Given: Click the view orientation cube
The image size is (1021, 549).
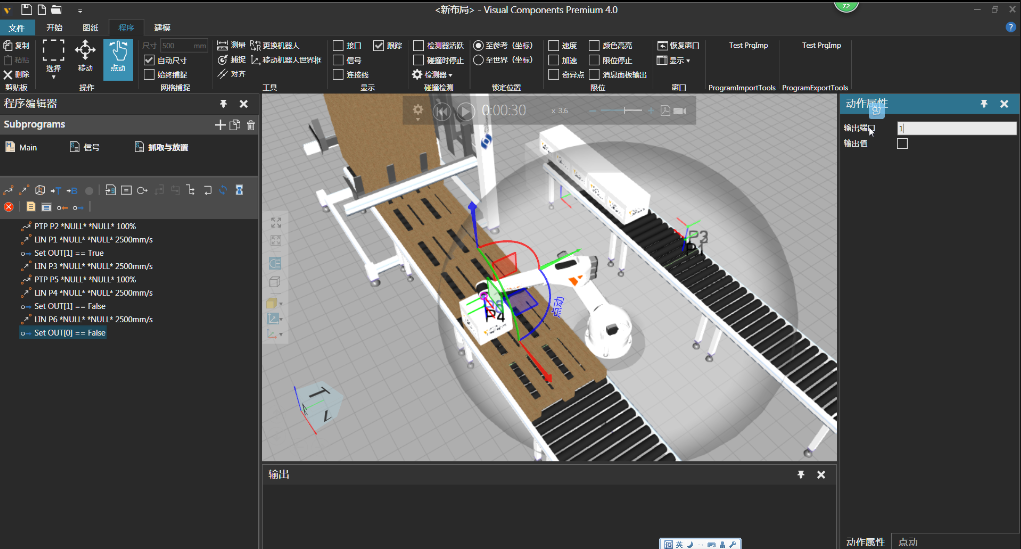Looking at the screenshot, I should point(318,406).
